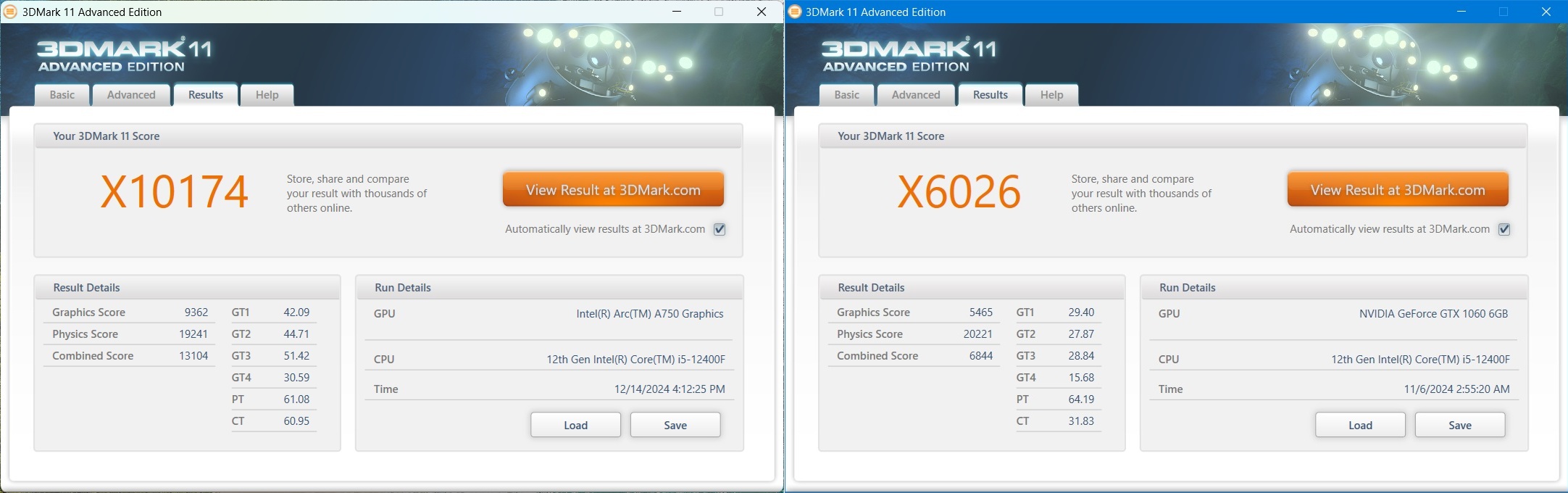
Task: Close the left 3DMark 11 window
Action: pyautogui.click(x=762, y=12)
